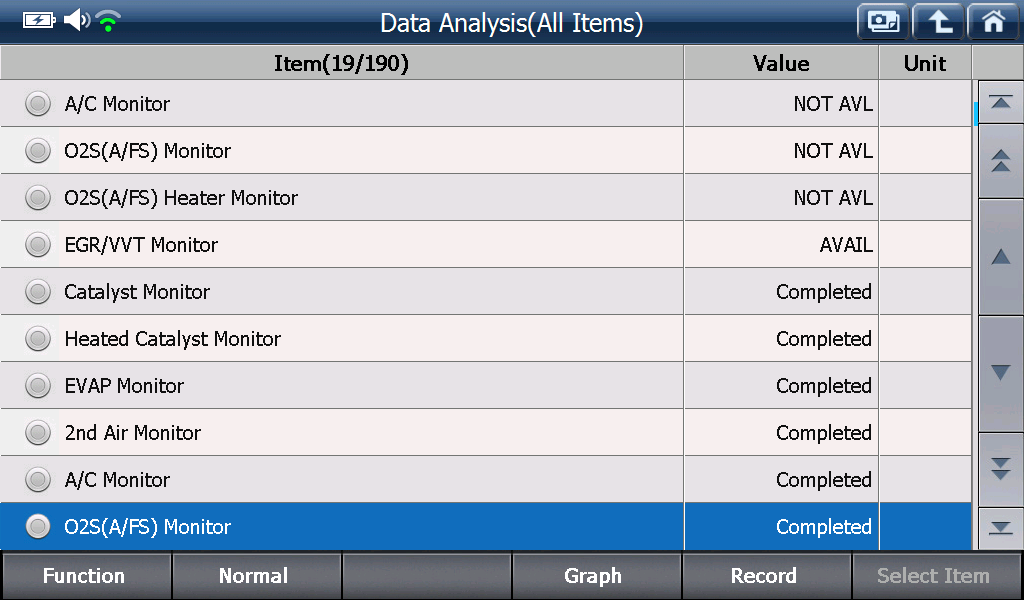This screenshot has width=1024, height=600.
Task: Page up with double up arrow
Action: 1000,161
